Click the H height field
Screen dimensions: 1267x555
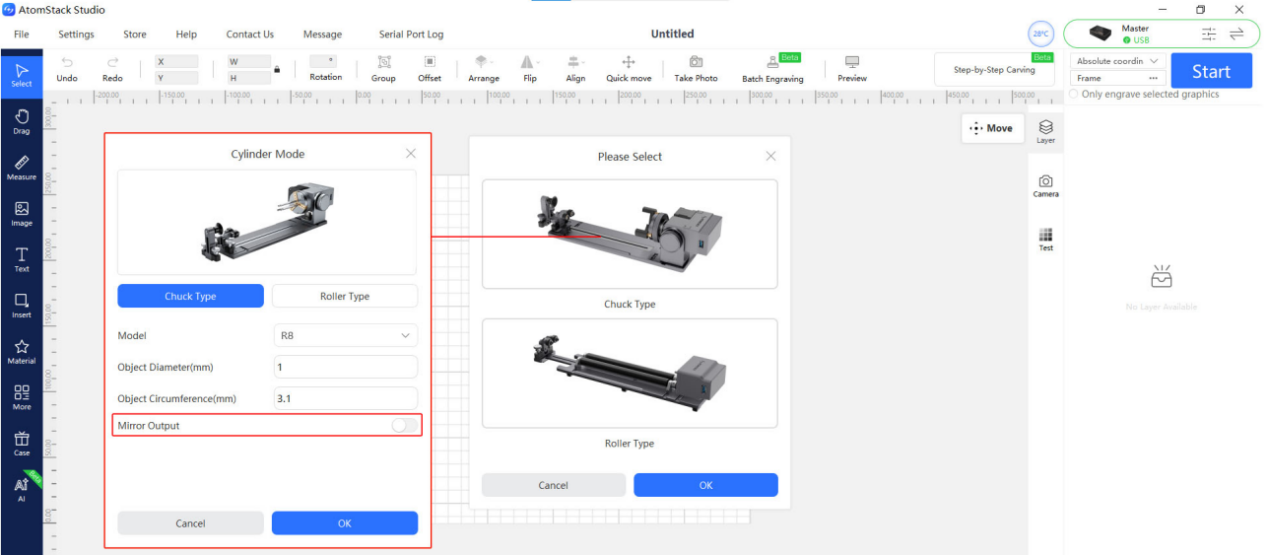(x=248, y=78)
